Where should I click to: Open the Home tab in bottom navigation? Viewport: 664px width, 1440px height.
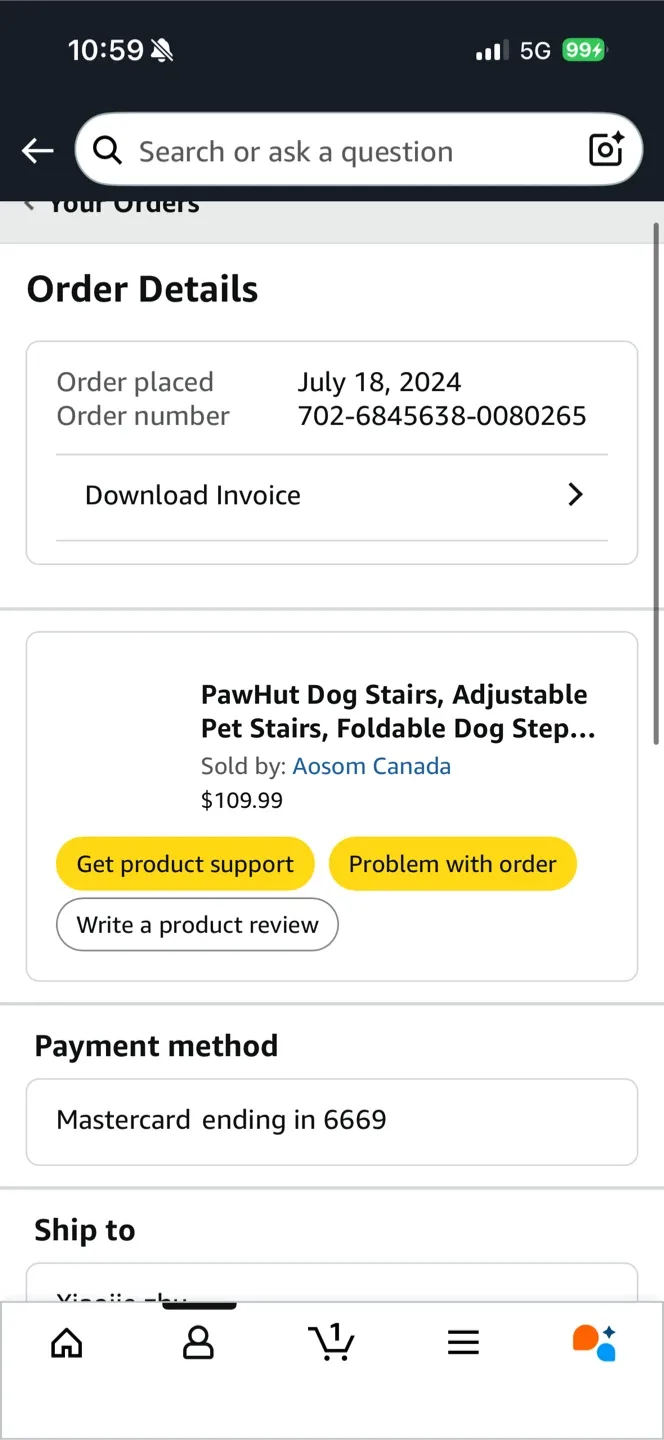(66, 1343)
